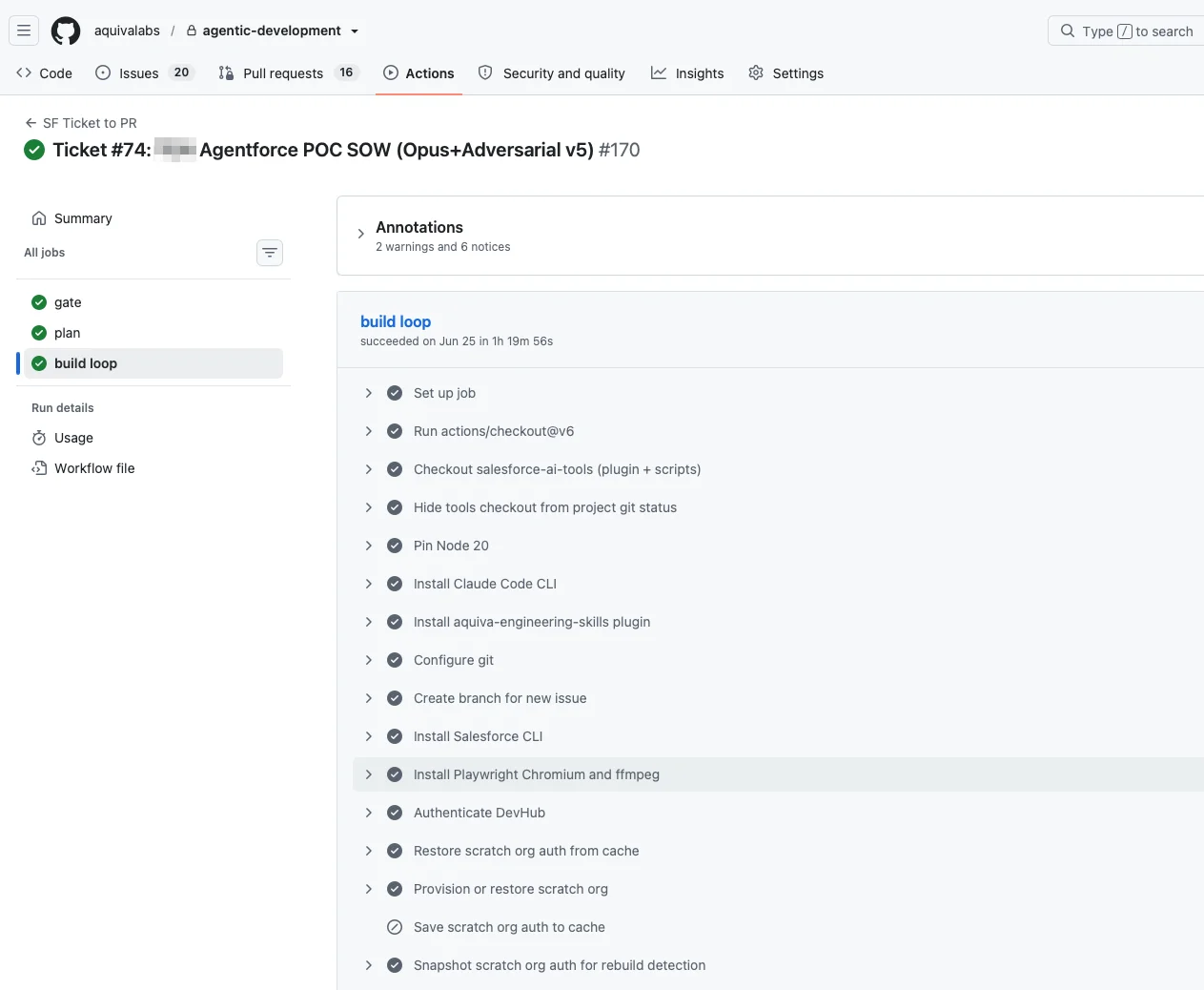Click the Pull requests count badge 16
The height and width of the screenshot is (990, 1204).
click(x=346, y=72)
